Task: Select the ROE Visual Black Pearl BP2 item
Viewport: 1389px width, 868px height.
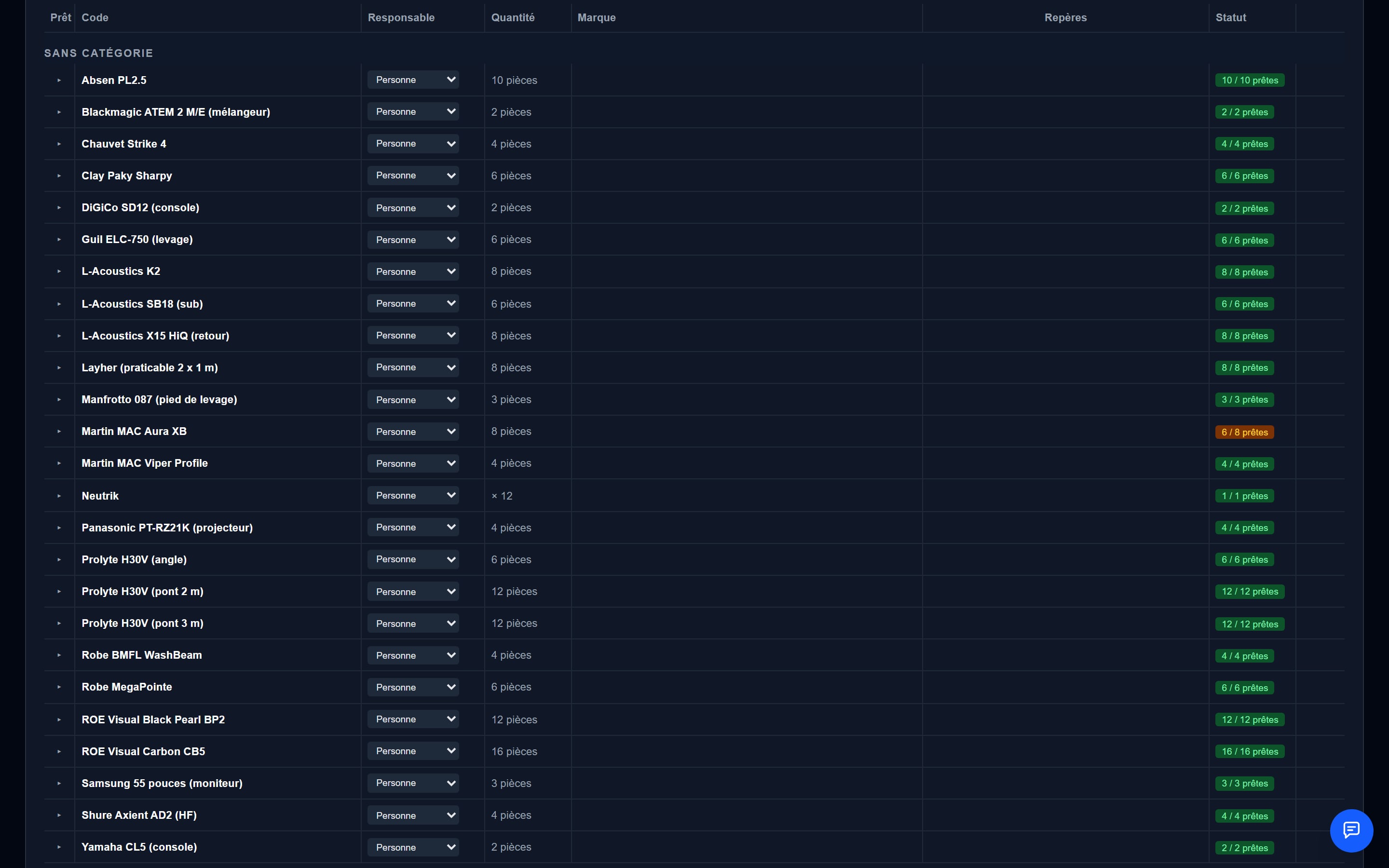Action: 153,720
